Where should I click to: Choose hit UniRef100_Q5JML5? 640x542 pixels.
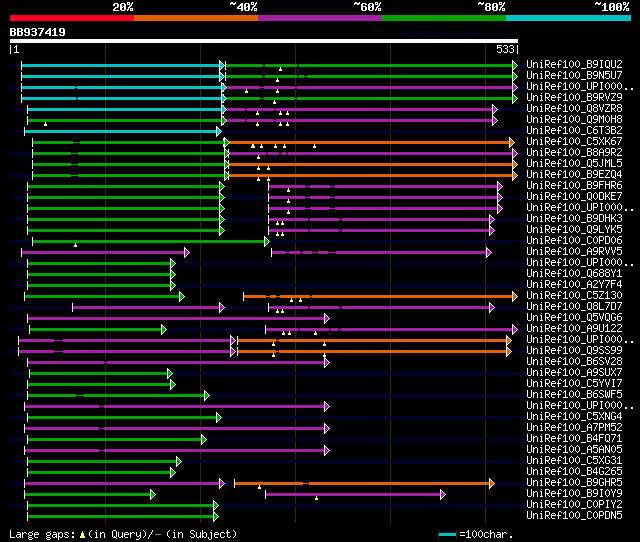[574, 164]
